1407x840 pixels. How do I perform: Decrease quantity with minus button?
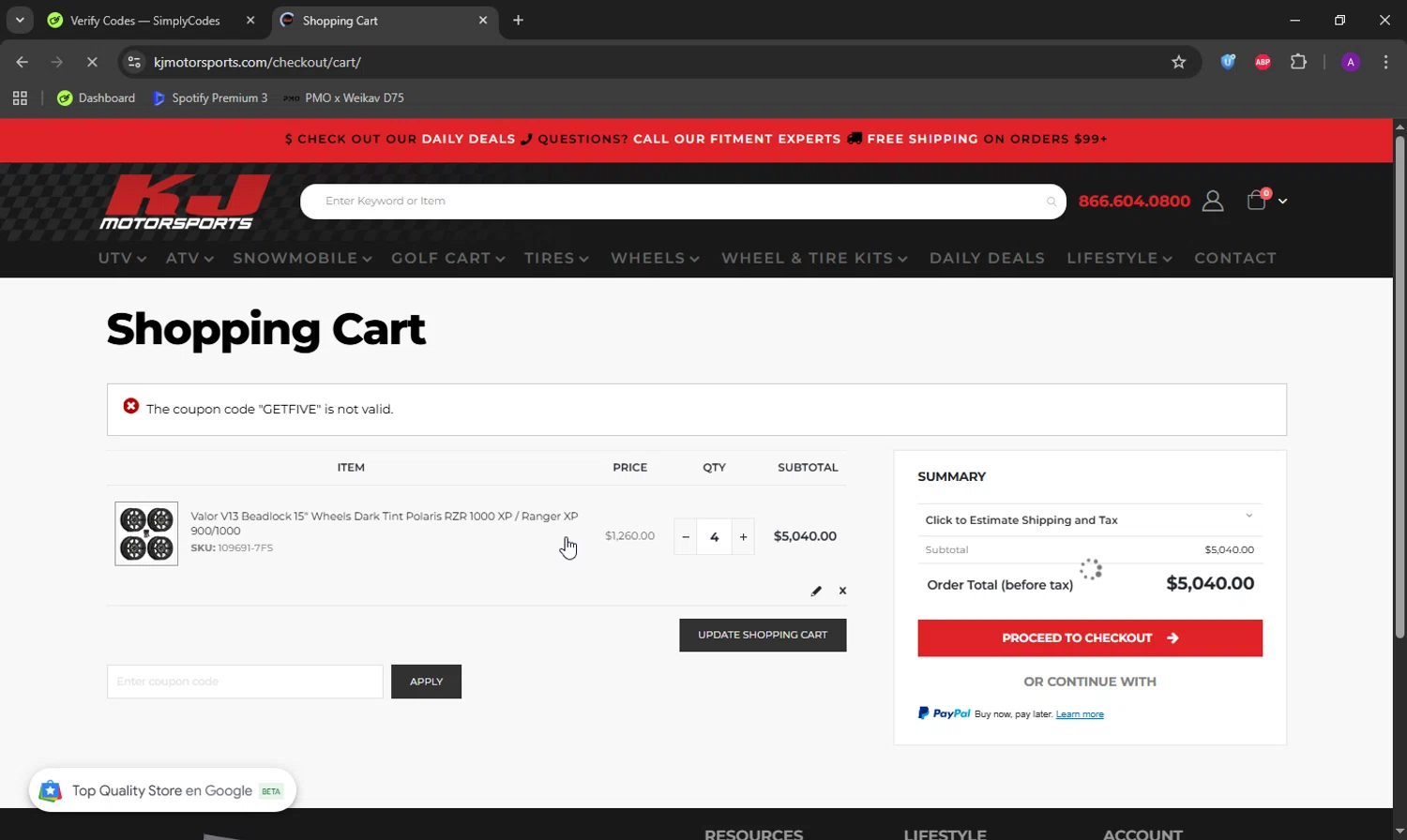[x=686, y=537]
